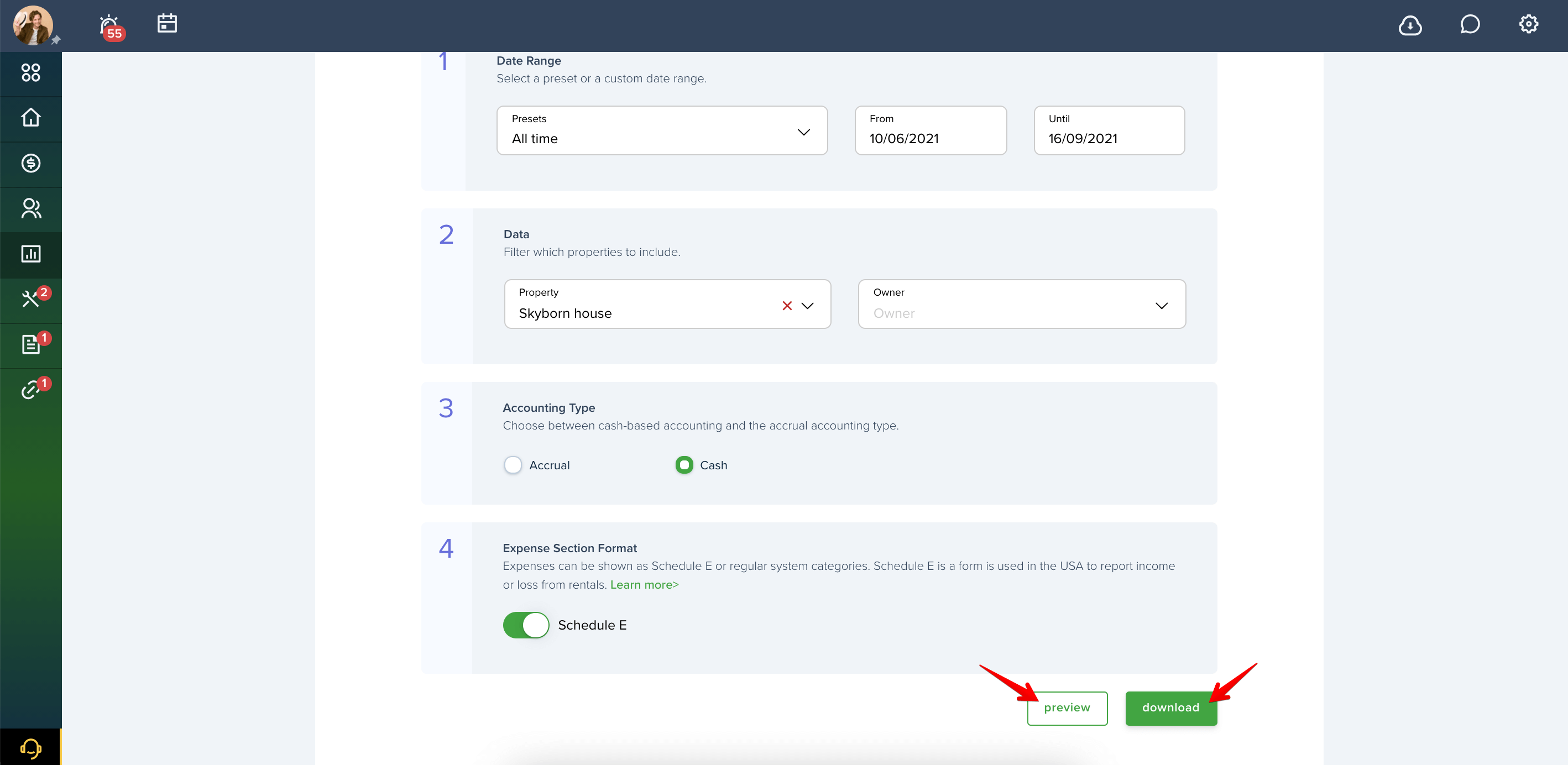Open the calendar icon in top bar

click(167, 24)
